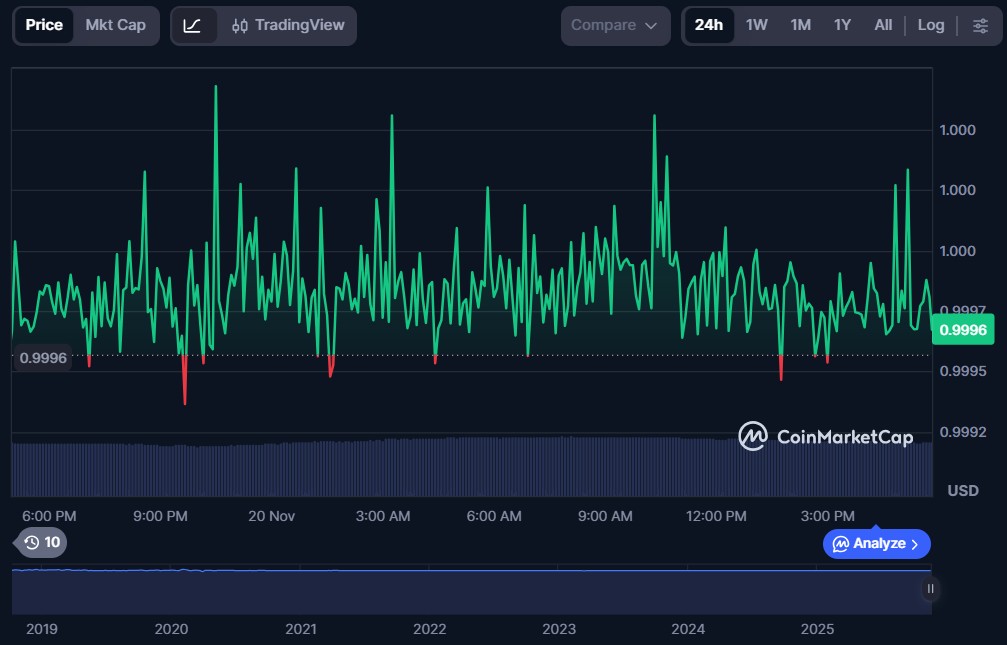Click the range slider pause handle
The image size is (1007, 645).
pos(930,589)
